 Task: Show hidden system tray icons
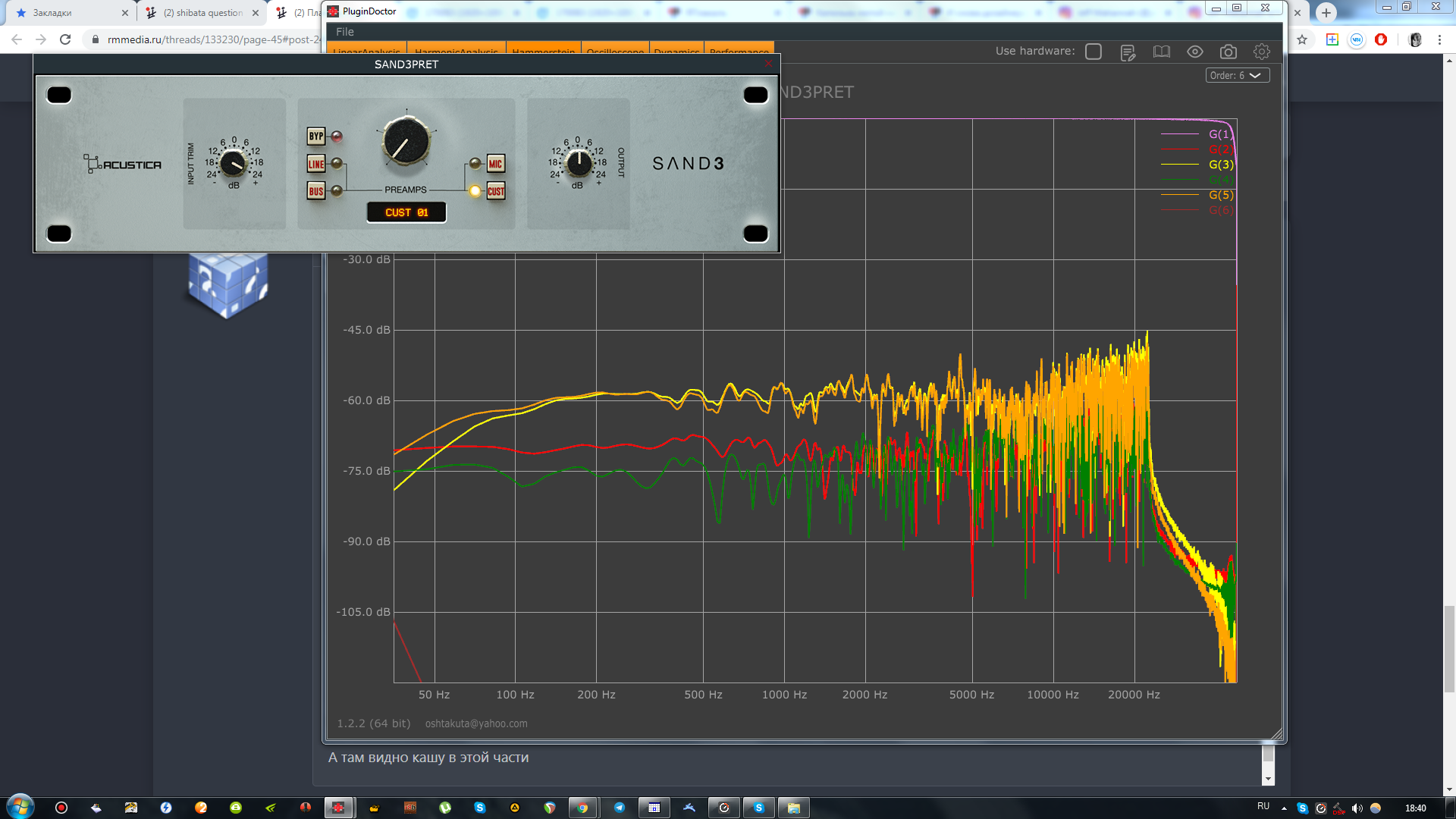1284,808
